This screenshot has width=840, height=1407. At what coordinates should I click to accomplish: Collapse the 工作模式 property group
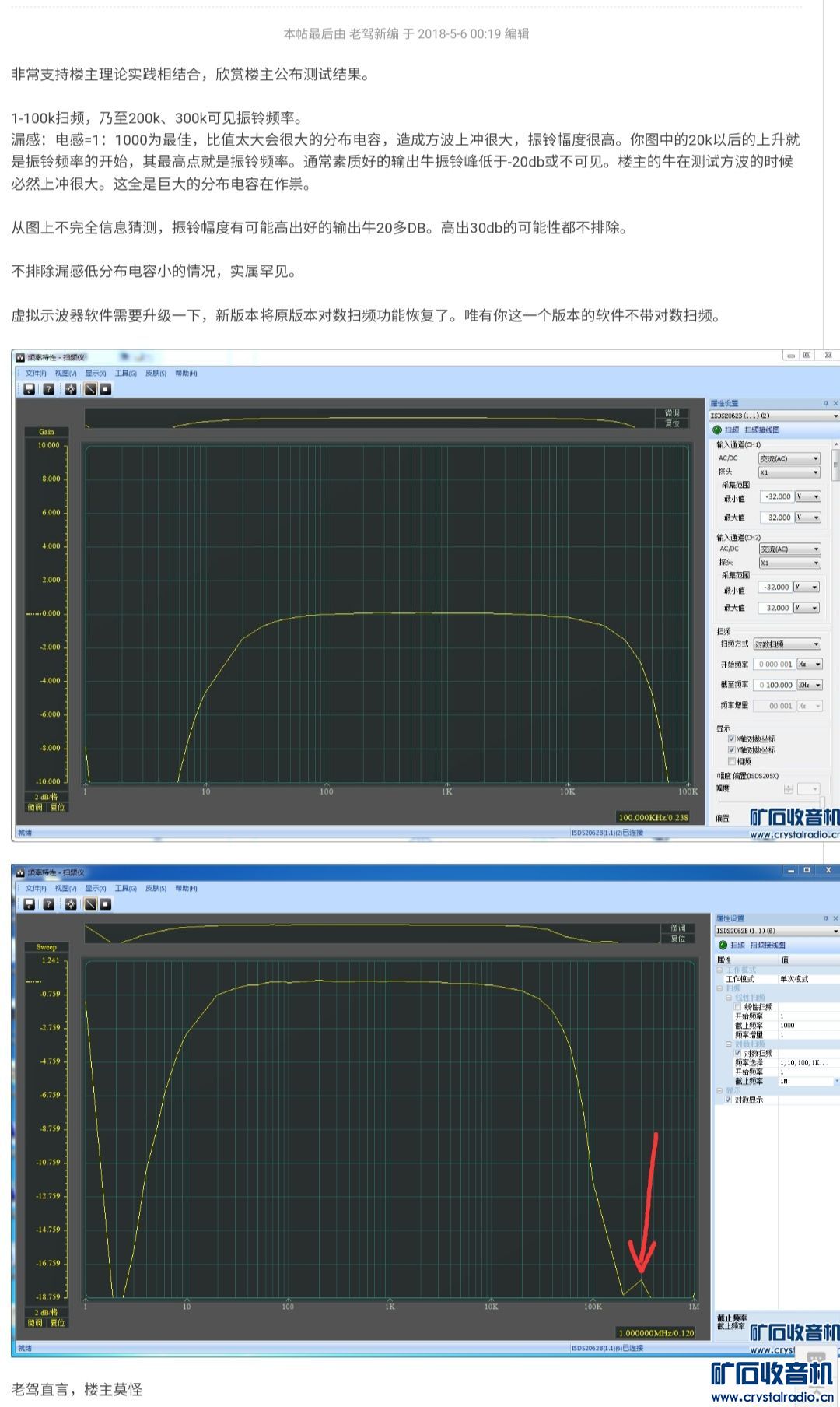[x=719, y=970]
